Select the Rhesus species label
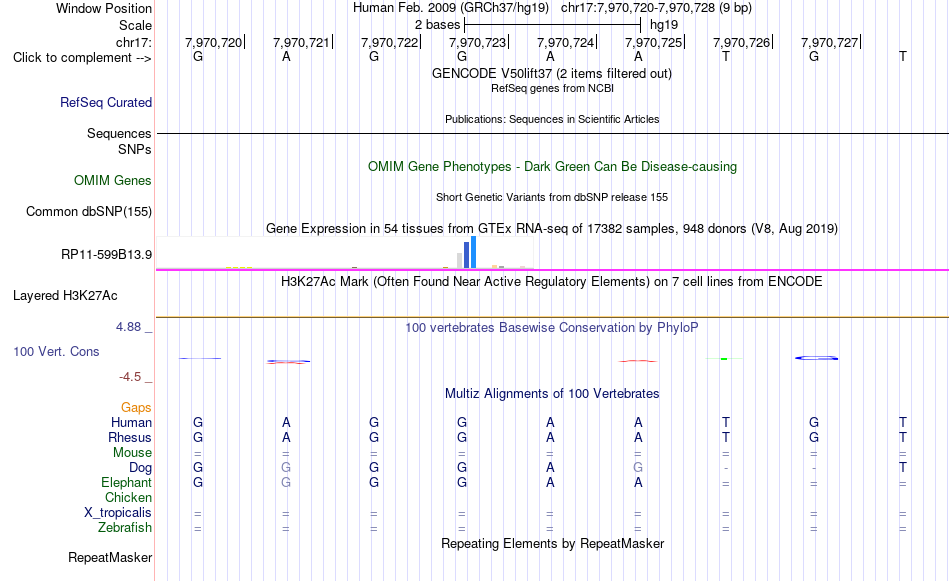Viewport: 950px width, 581px height. (130, 437)
